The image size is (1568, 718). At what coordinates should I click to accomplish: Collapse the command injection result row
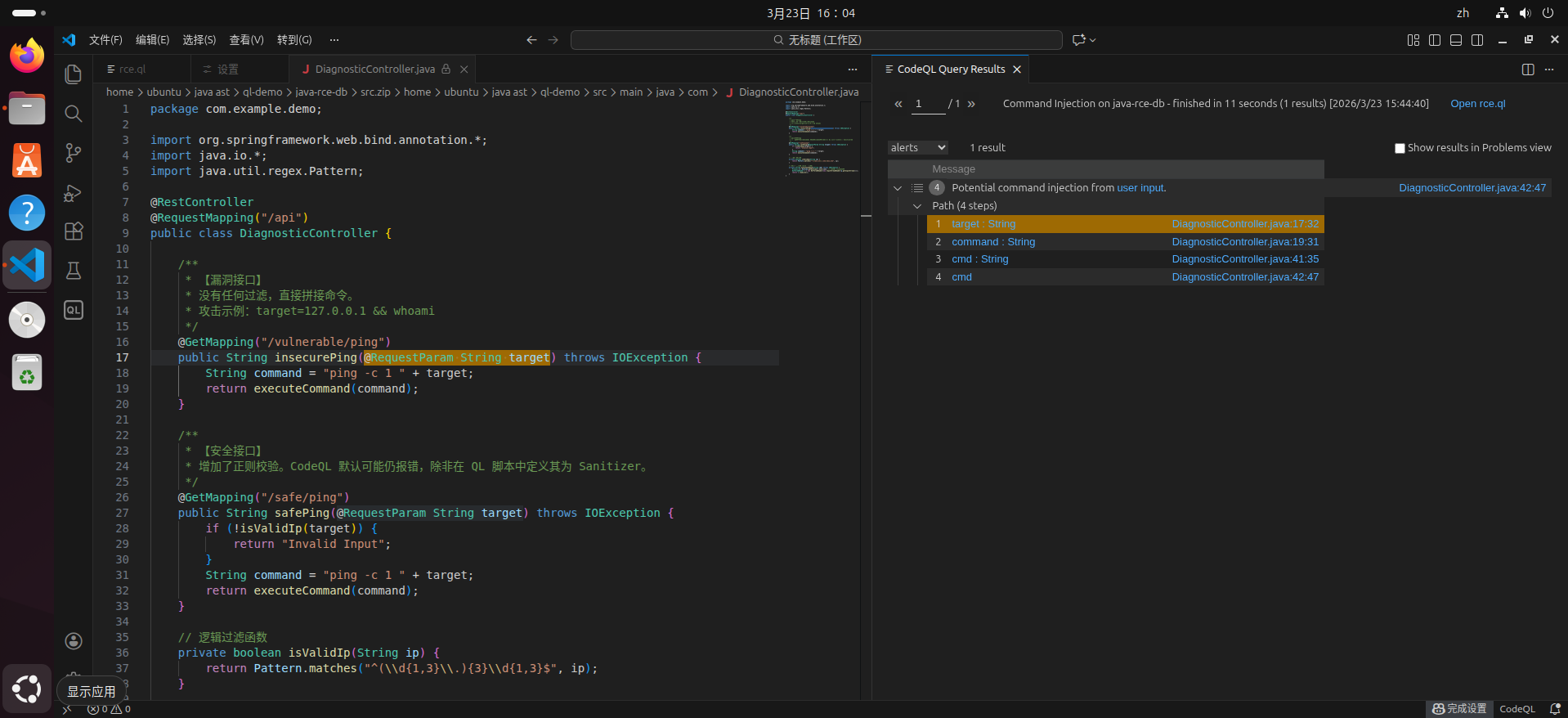coord(898,188)
